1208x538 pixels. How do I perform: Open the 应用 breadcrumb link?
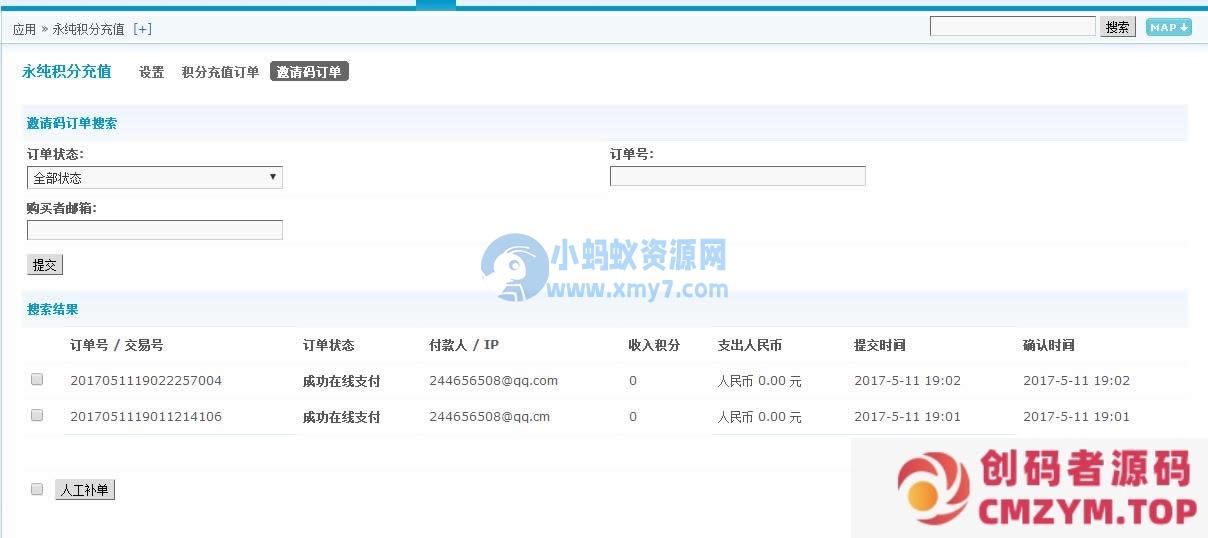[24, 29]
